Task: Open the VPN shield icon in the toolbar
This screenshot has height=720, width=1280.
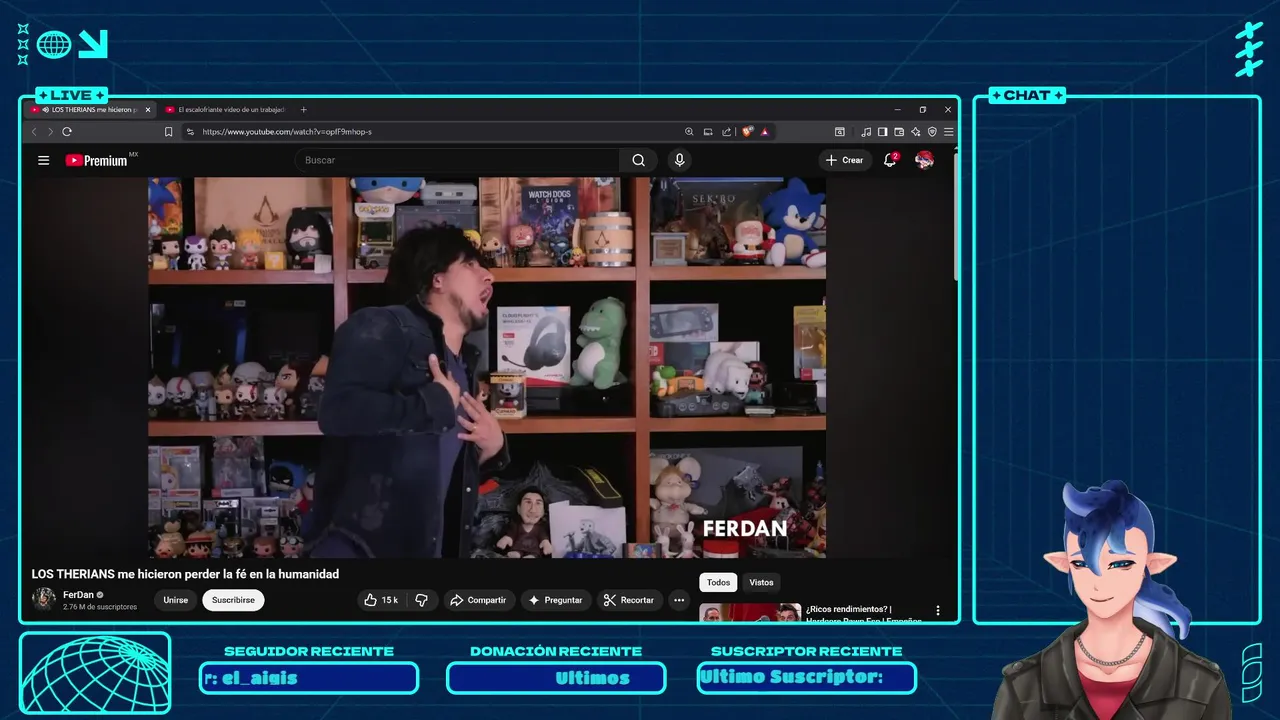Action: [x=932, y=132]
